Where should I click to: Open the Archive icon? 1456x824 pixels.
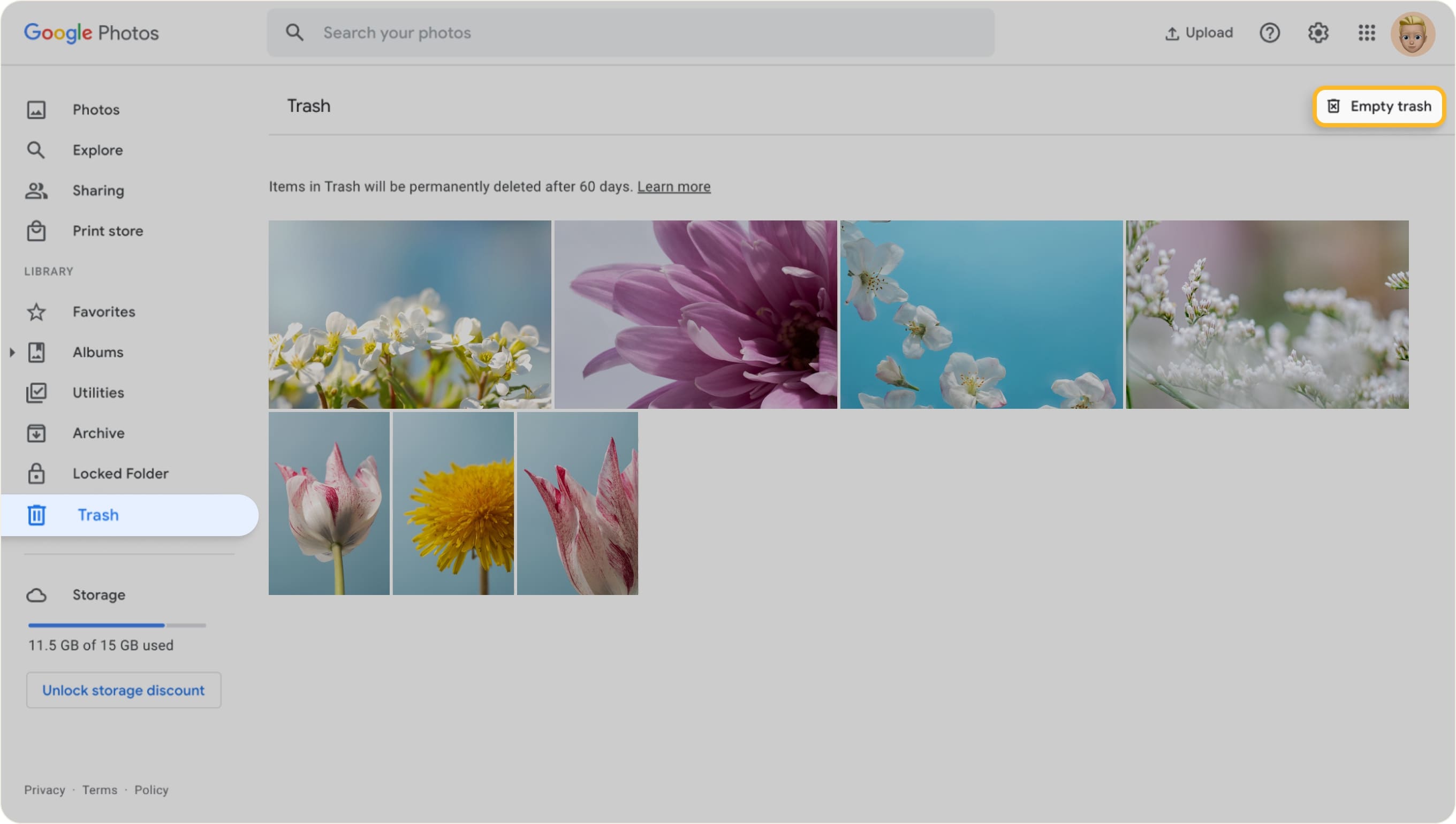click(x=36, y=432)
